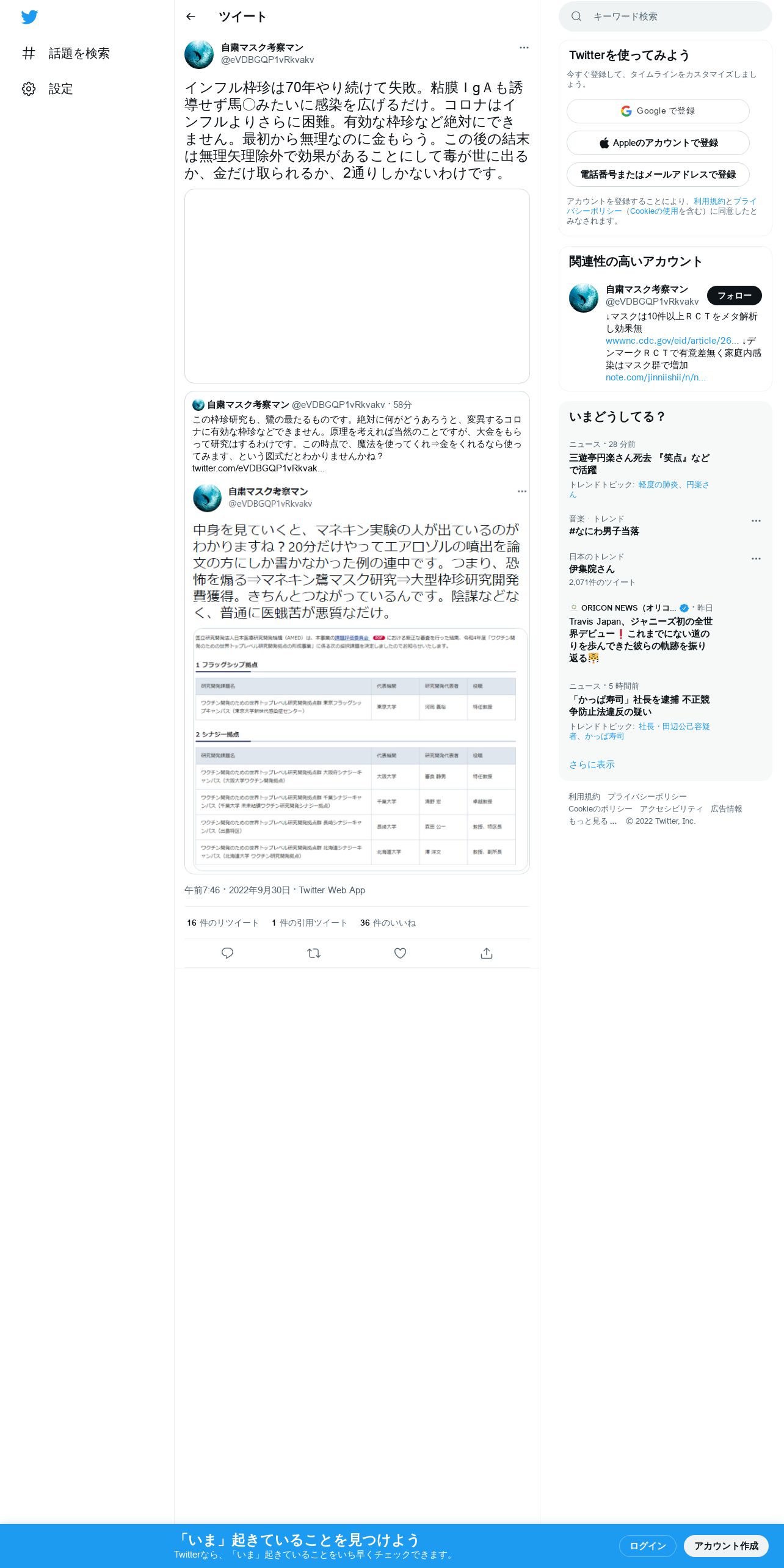Screen dimensions: 784x1568
Task: Open footer 利用規約 link
Action: point(584,797)
